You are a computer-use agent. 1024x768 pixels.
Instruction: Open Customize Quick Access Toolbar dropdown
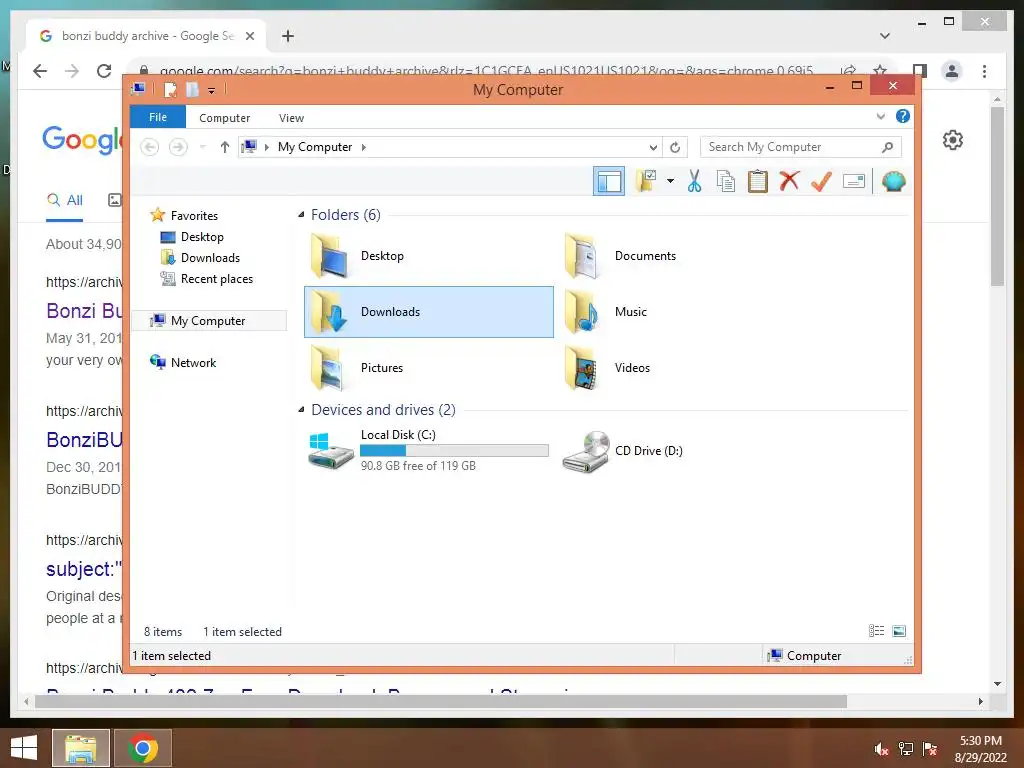click(x=212, y=90)
